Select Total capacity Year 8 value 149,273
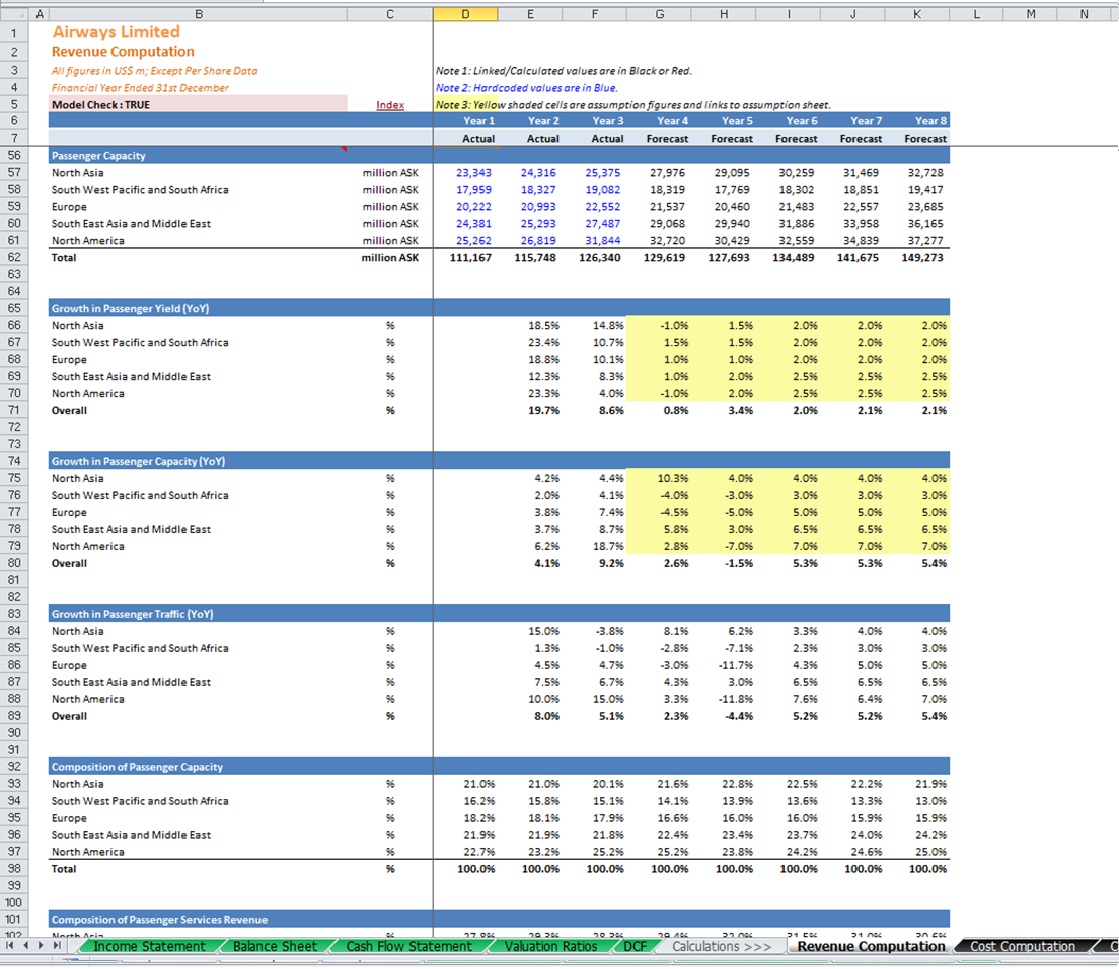Viewport: 1119px width, 969px height. (917, 258)
